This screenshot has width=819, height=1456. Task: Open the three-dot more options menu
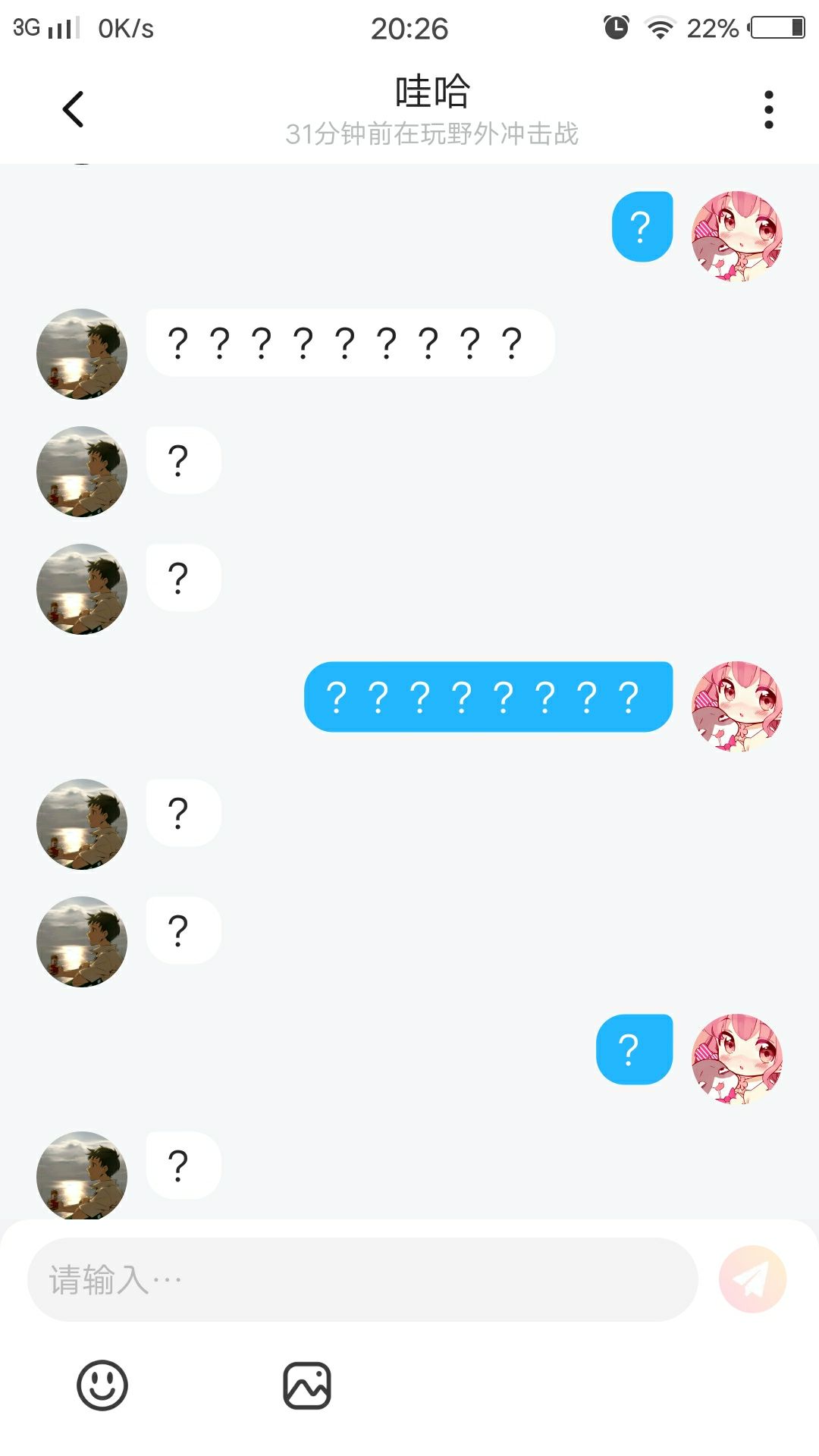pyautogui.click(x=768, y=110)
